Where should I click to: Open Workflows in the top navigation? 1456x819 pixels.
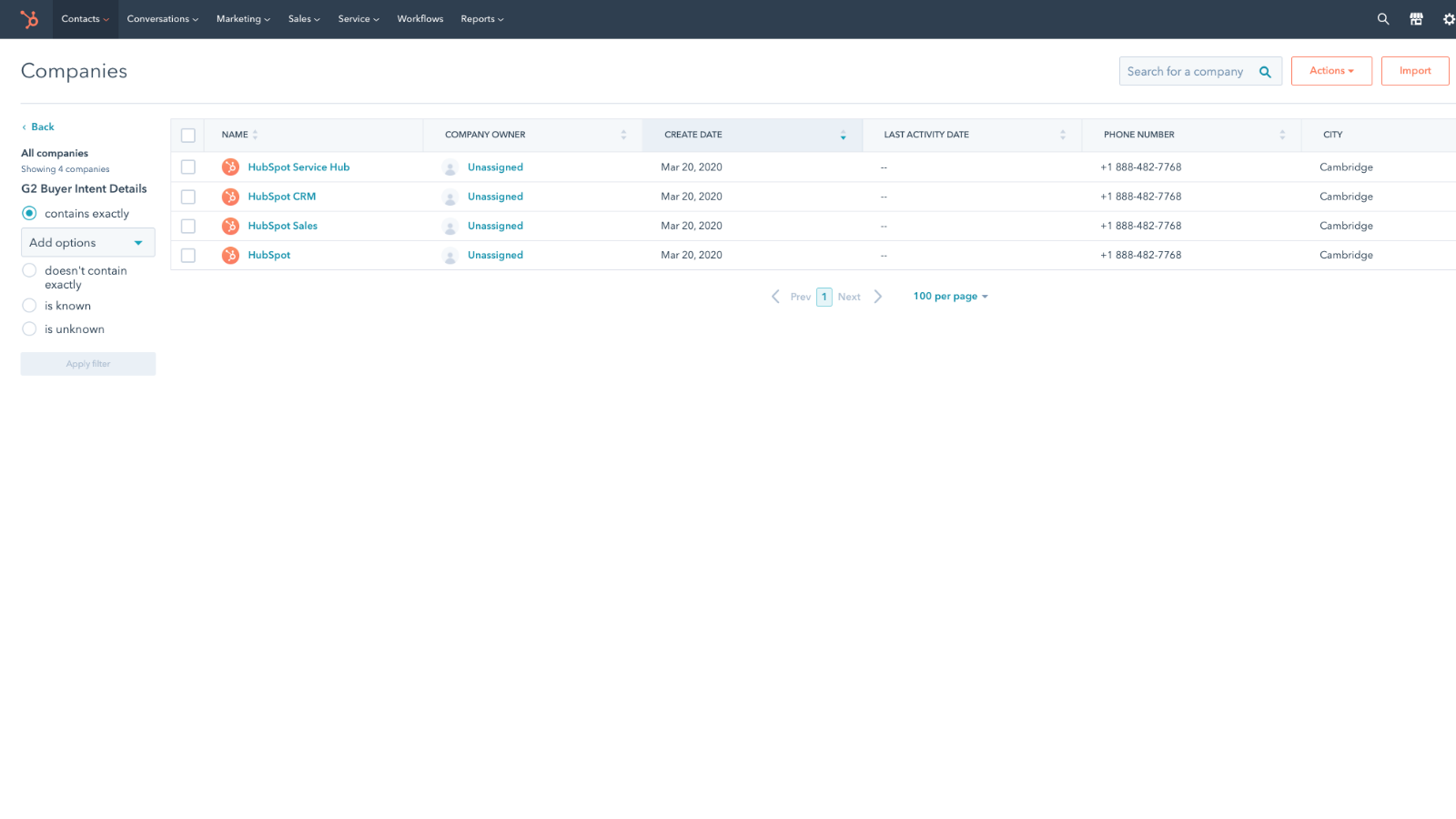tap(420, 19)
